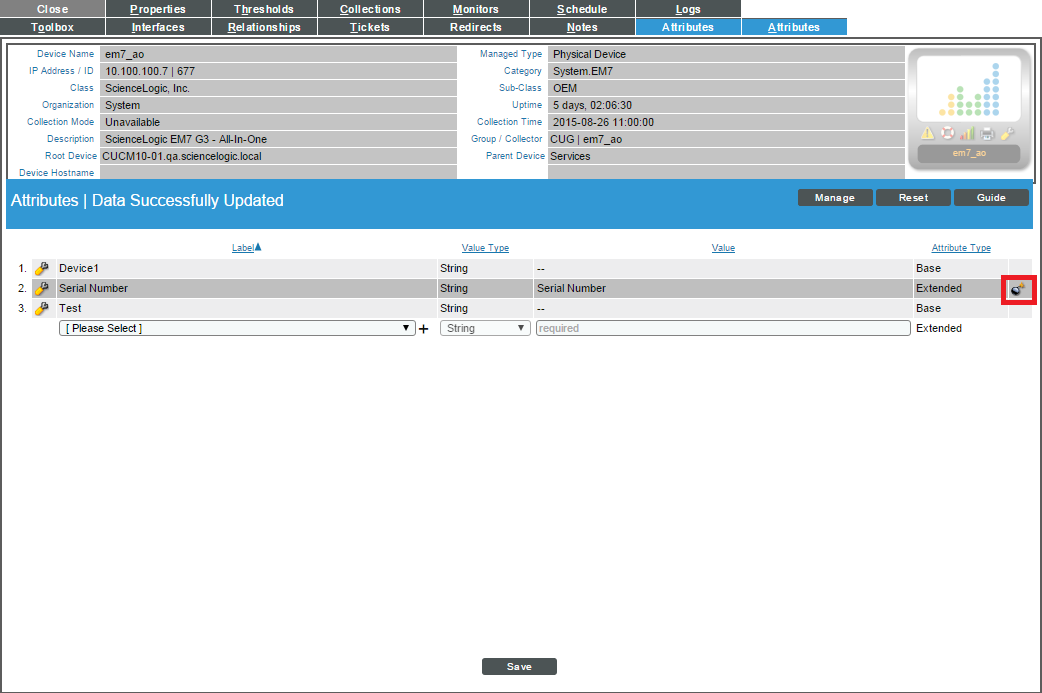Select the wrench tools icon under em7_ao thumbnail
Image resolution: width=1042 pixels, height=693 pixels.
1004,132
